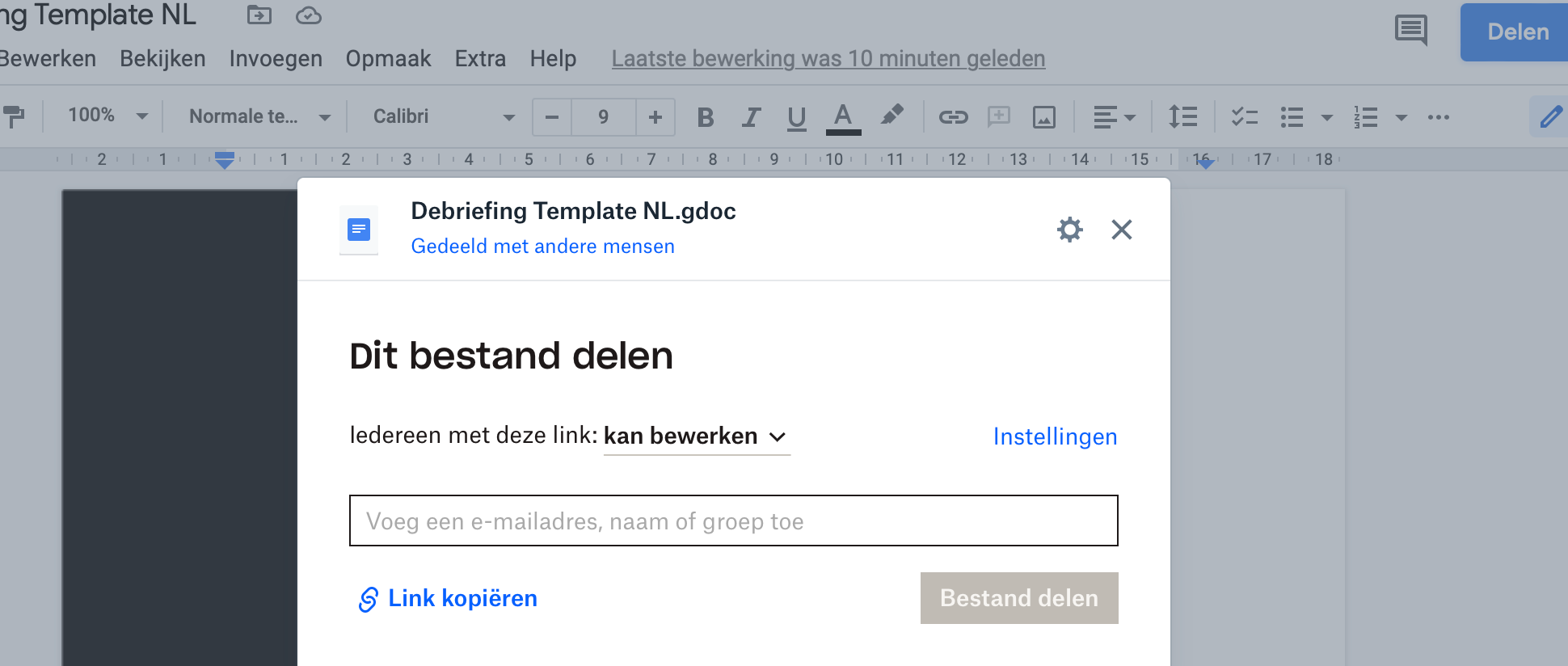The width and height of the screenshot is (1568, 666).
Task: Decrease font size with minus button
Action: pyautogui.click(x=552, y=117)
